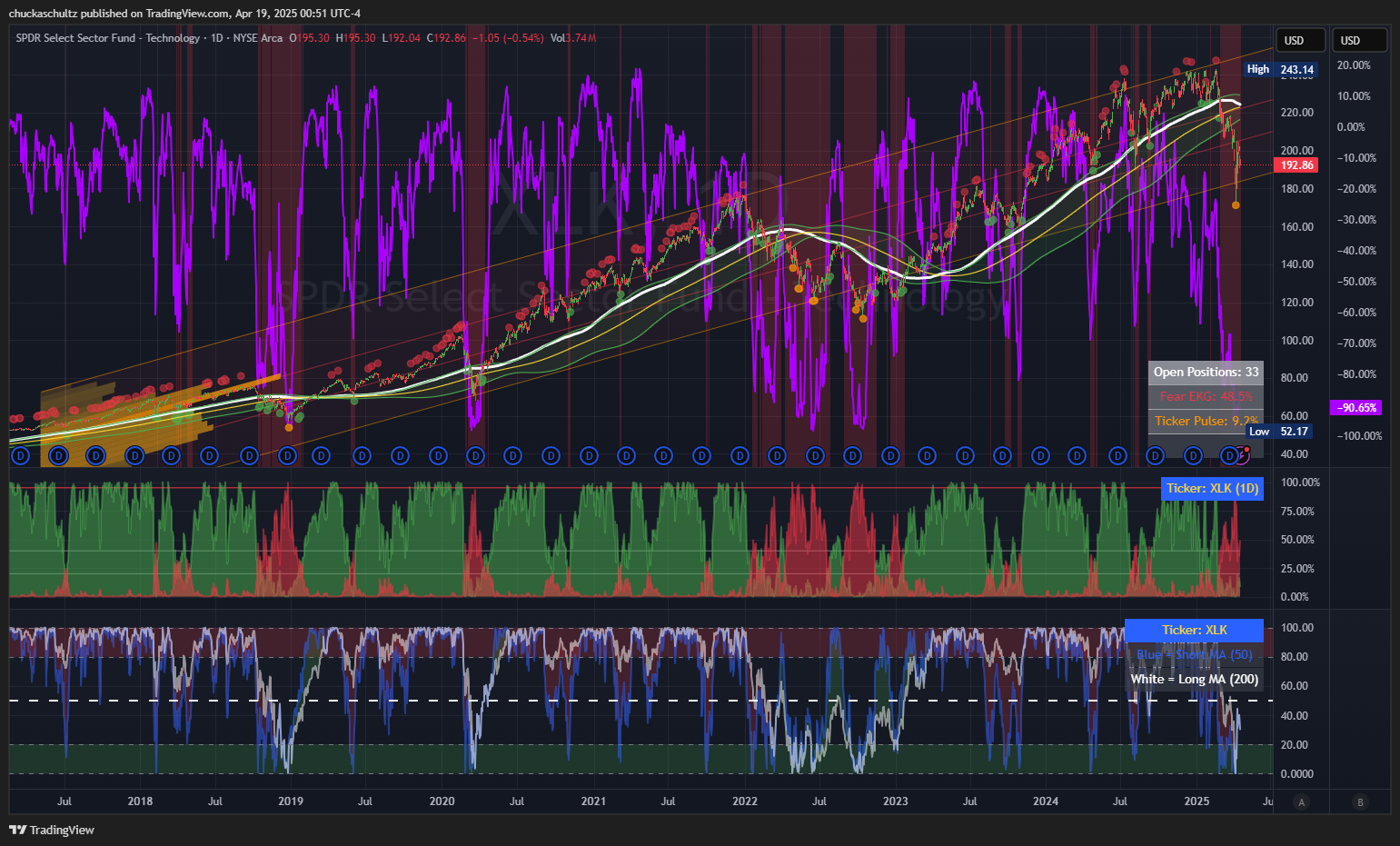Click the change value -1.05 (-0.54%)
The width and height of the screenshot is (1400, 846).
tap(508, 38)
